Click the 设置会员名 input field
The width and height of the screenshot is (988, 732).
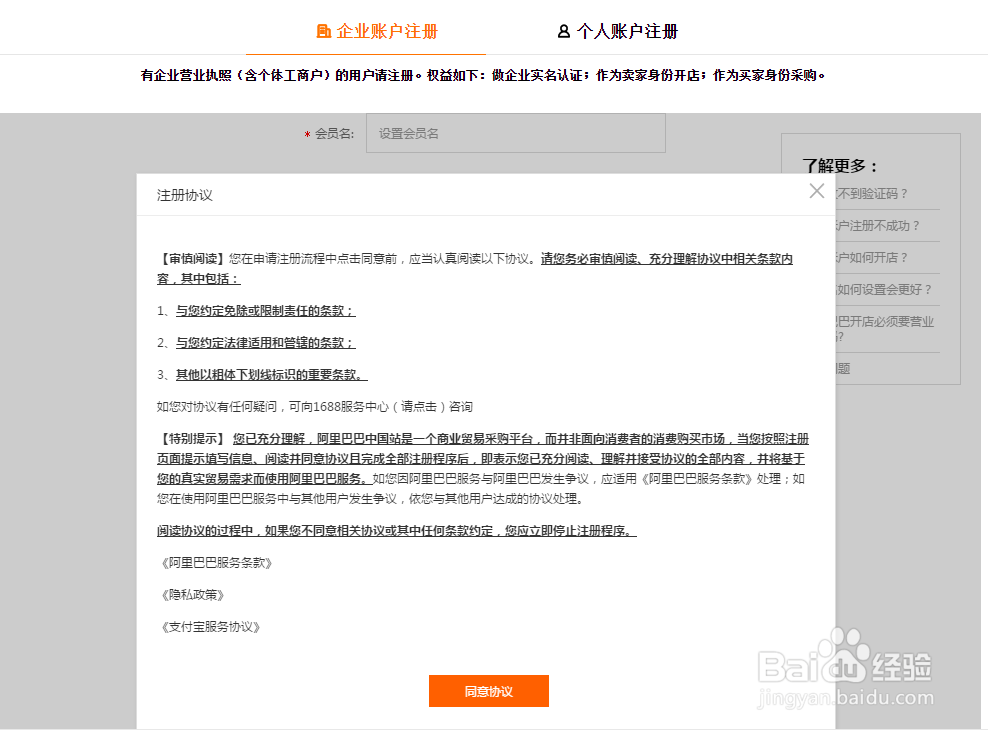click(x=515, y=132)
